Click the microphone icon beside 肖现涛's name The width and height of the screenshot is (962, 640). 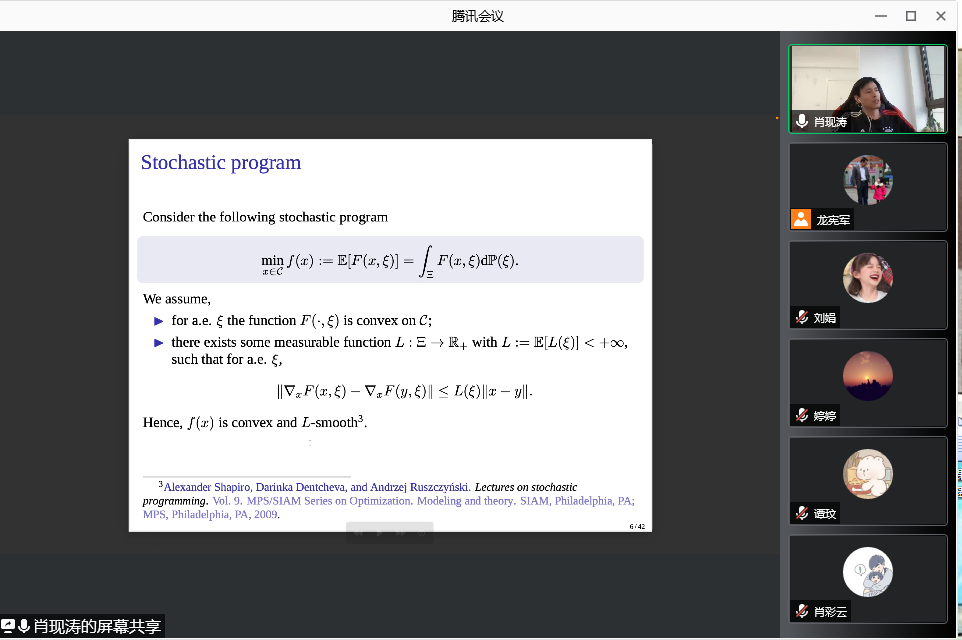click(x=801, y=122)
